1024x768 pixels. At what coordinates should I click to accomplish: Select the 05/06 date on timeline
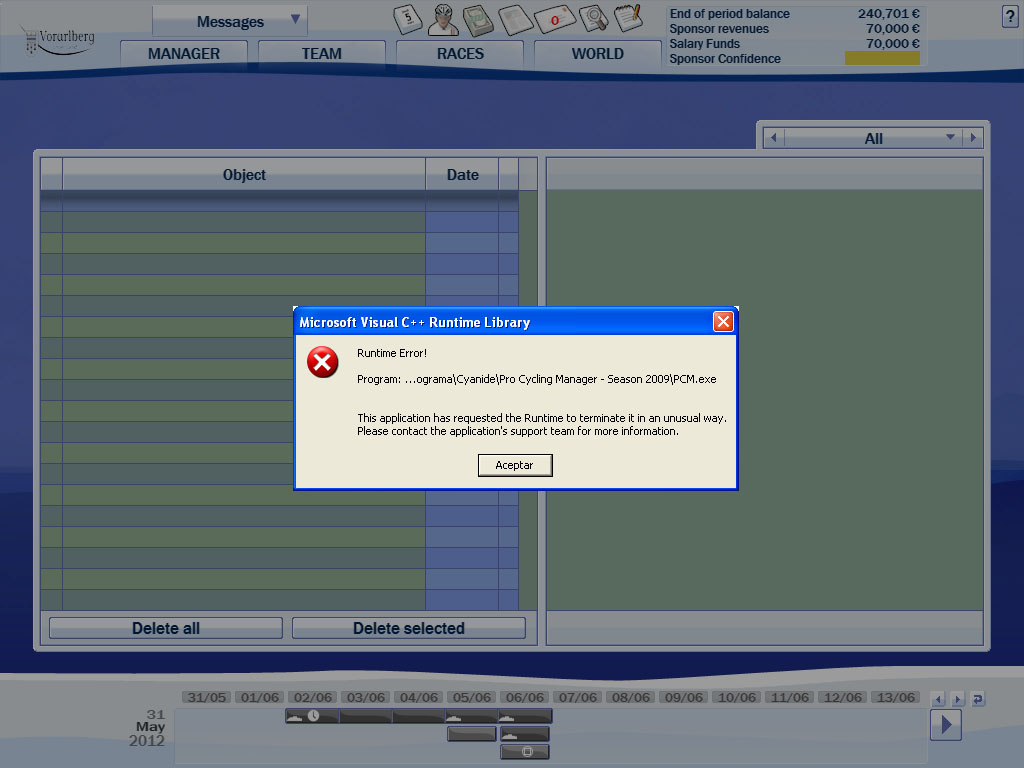point(471,697)
